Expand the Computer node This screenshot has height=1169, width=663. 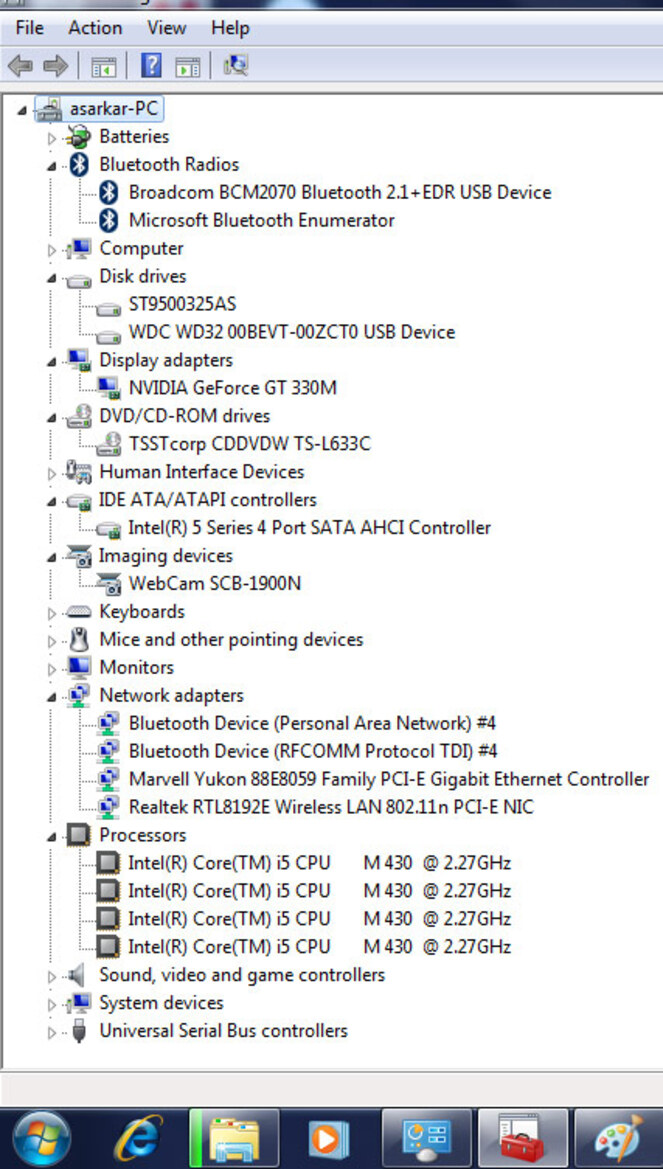pos(51,250)
